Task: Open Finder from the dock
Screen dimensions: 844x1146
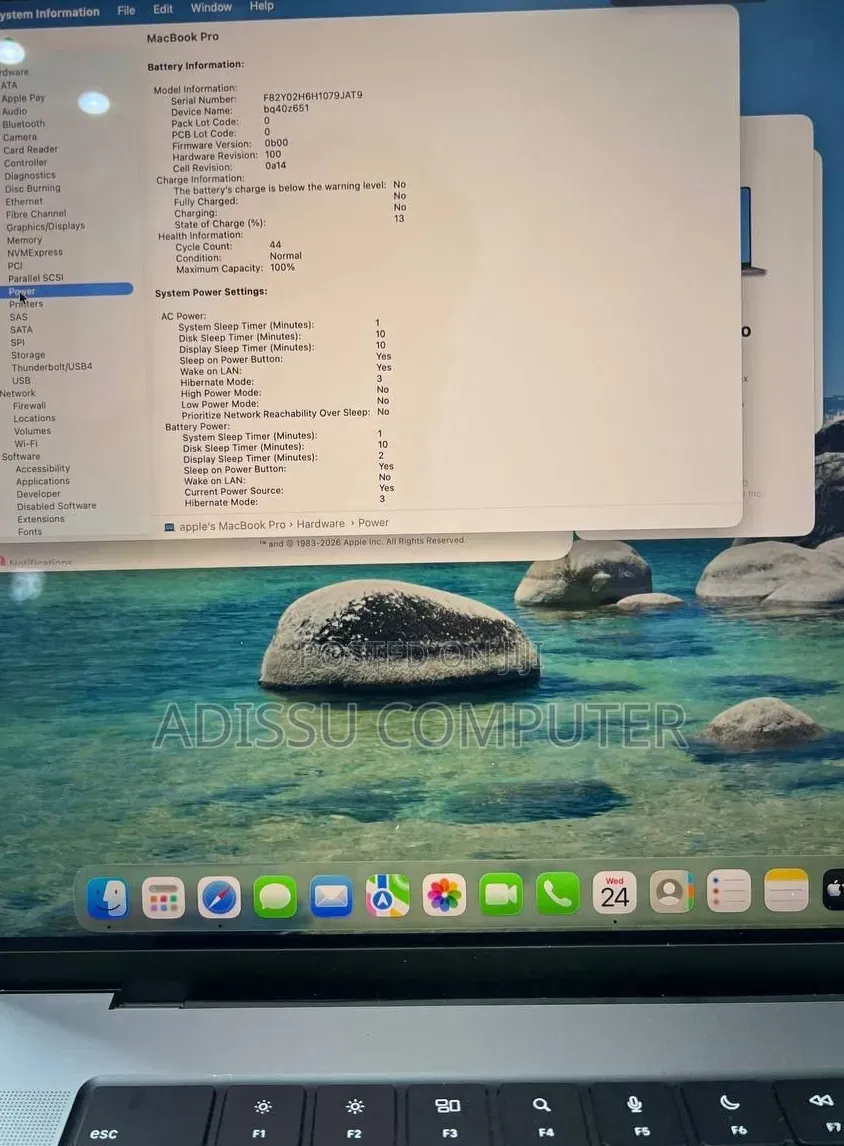Action: click(x=108, y=898)
